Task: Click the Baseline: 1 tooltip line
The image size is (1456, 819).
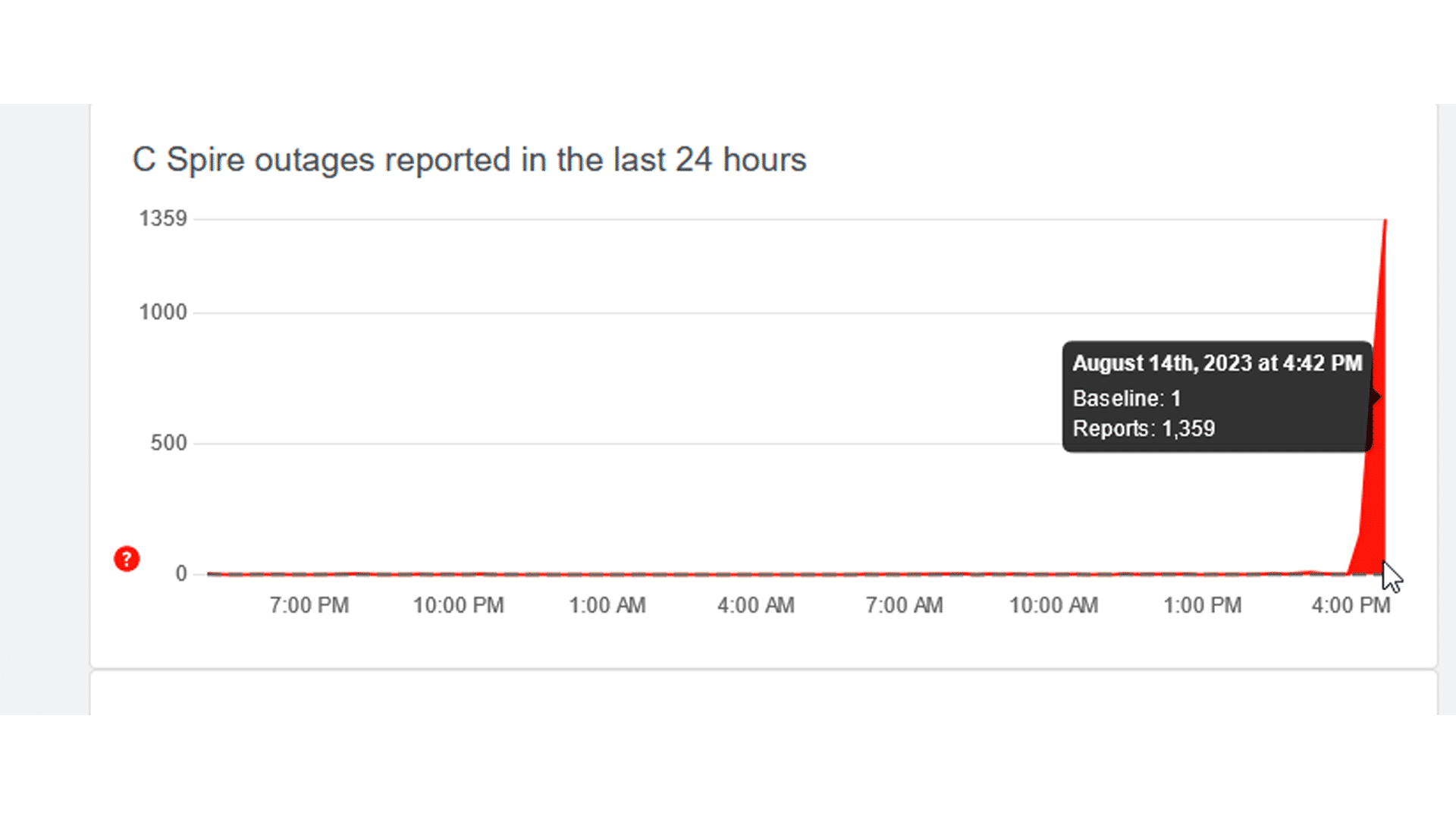Action: [x=1126, y=398]
